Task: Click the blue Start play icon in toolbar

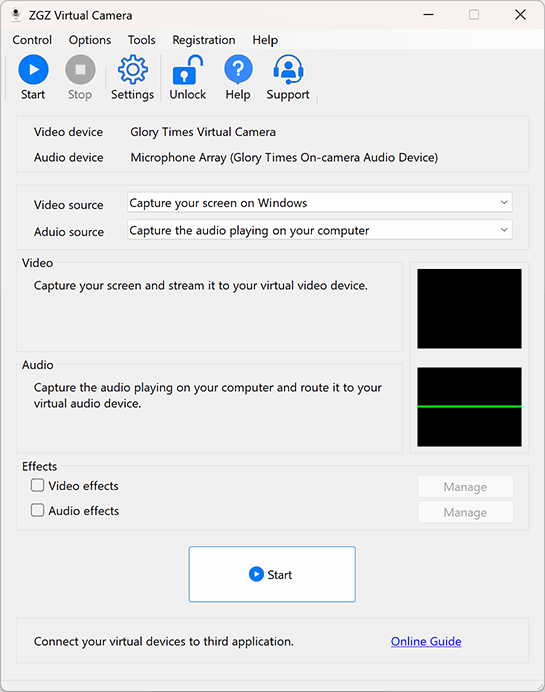Action: click(x=33, y=70)
